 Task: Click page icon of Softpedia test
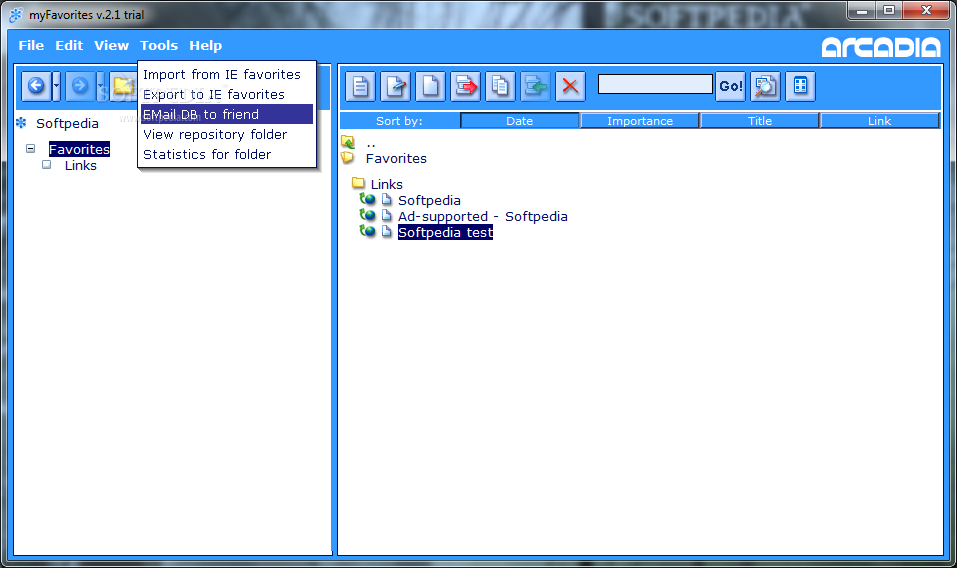386,231
